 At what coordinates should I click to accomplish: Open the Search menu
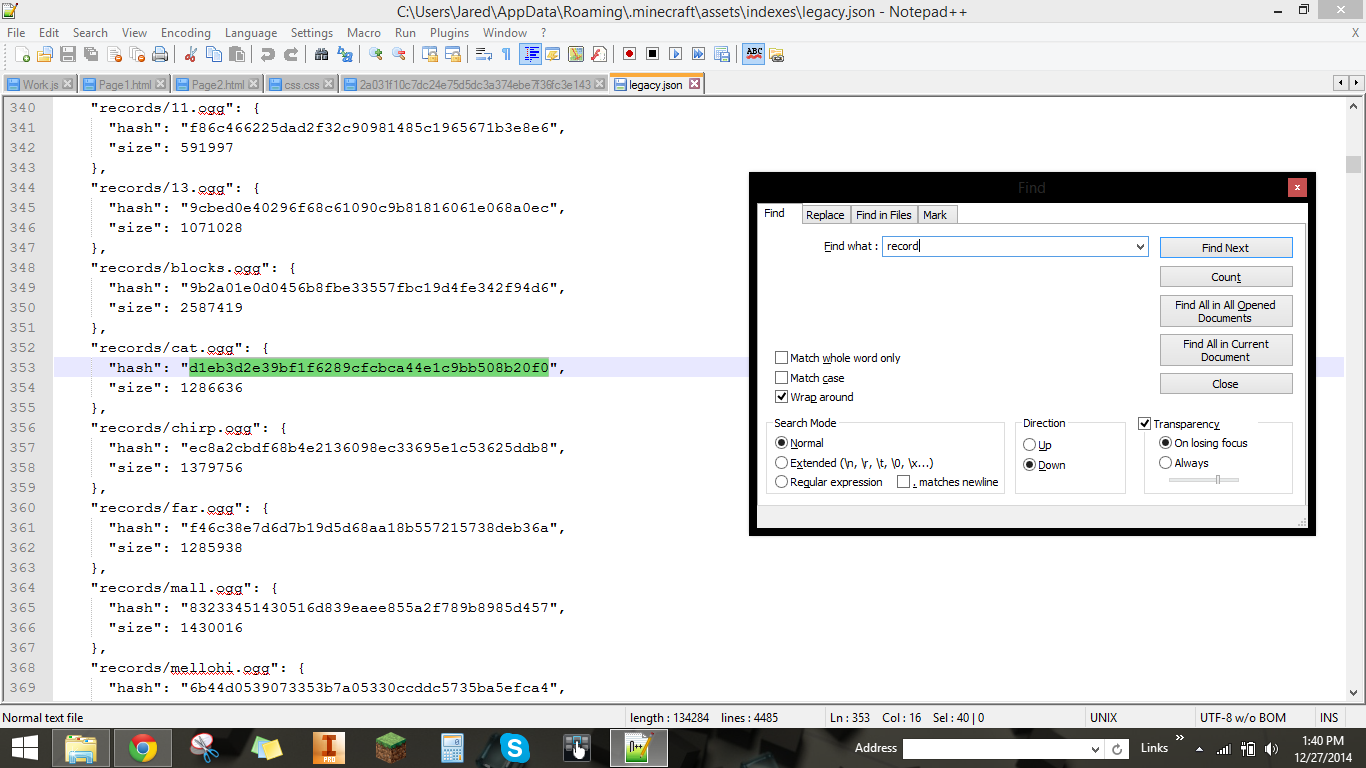[x=90, y=33]
